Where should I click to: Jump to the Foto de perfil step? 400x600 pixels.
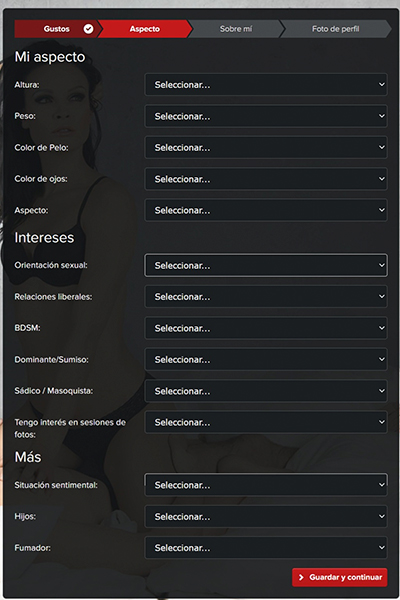pyautogui.click(x=336, y=29)
